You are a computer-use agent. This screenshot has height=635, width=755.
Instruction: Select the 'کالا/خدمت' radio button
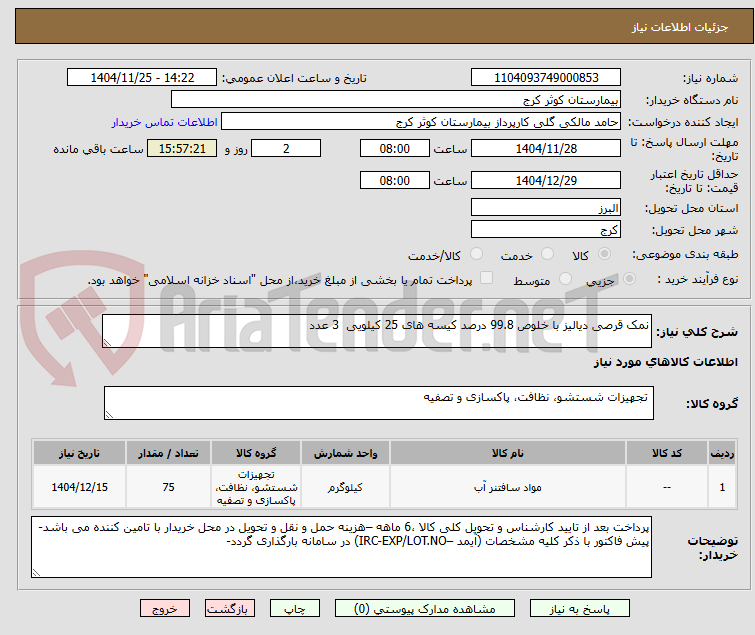[x=476, y=254]
